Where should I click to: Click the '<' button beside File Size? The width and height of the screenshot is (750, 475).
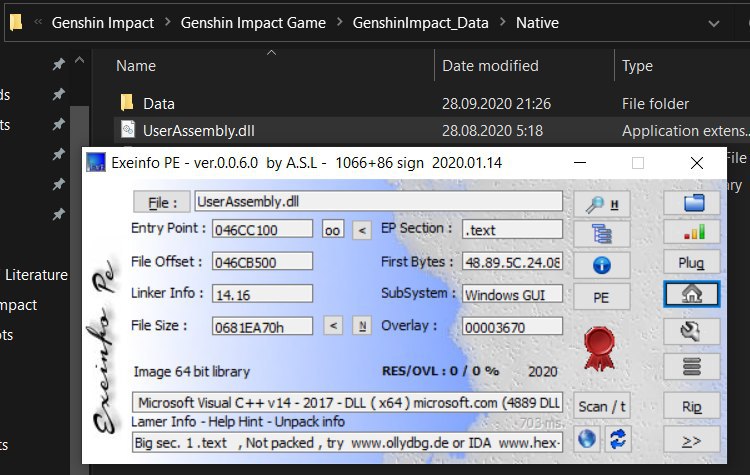tap(333, 326)
